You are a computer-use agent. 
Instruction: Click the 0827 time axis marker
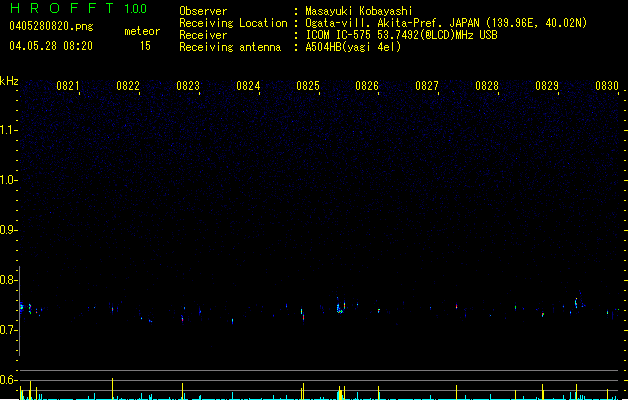(x=427, y=85)
